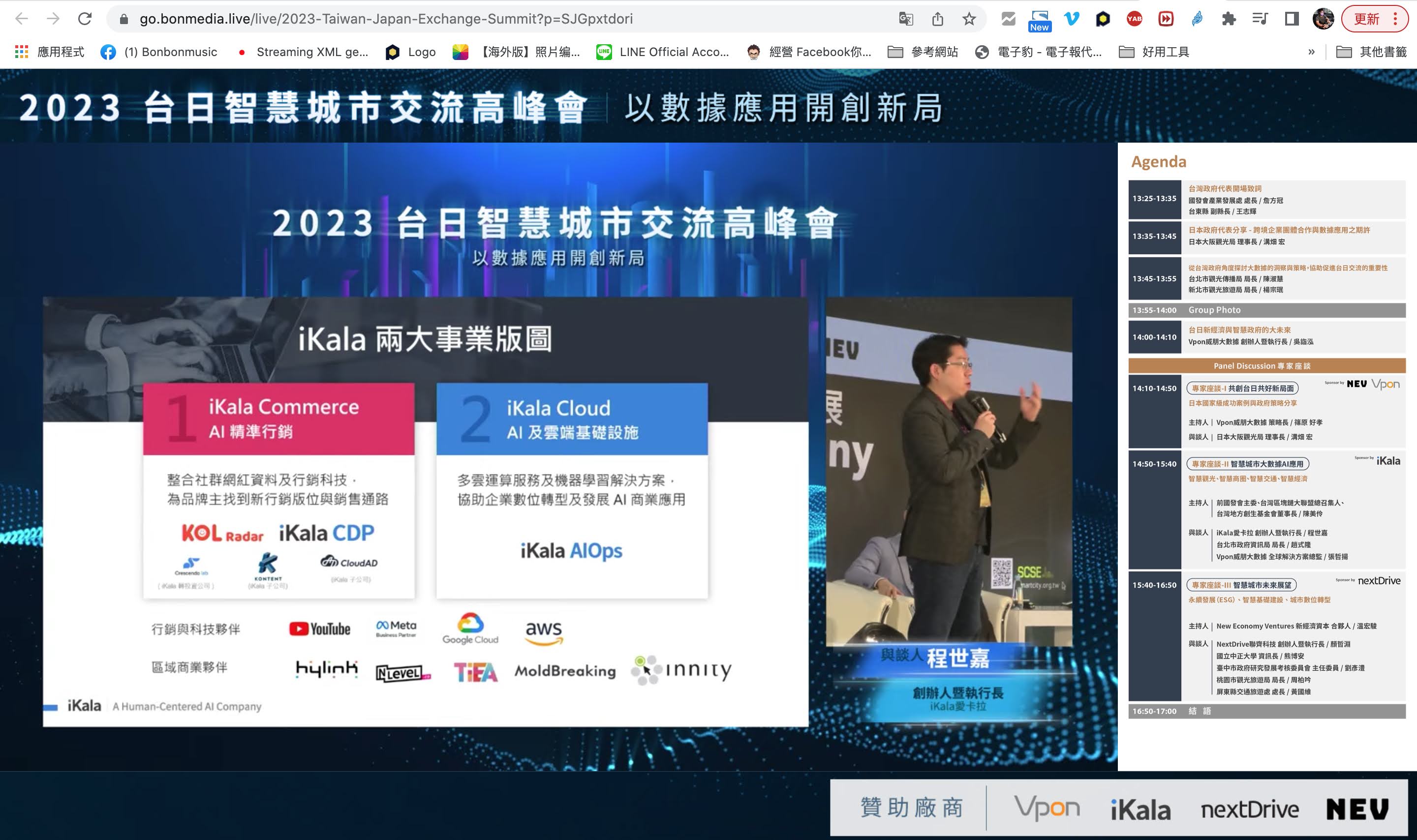1417x840 pixels.
Task: Open the Vimeo extension
Action: [x=1071, y=19]
